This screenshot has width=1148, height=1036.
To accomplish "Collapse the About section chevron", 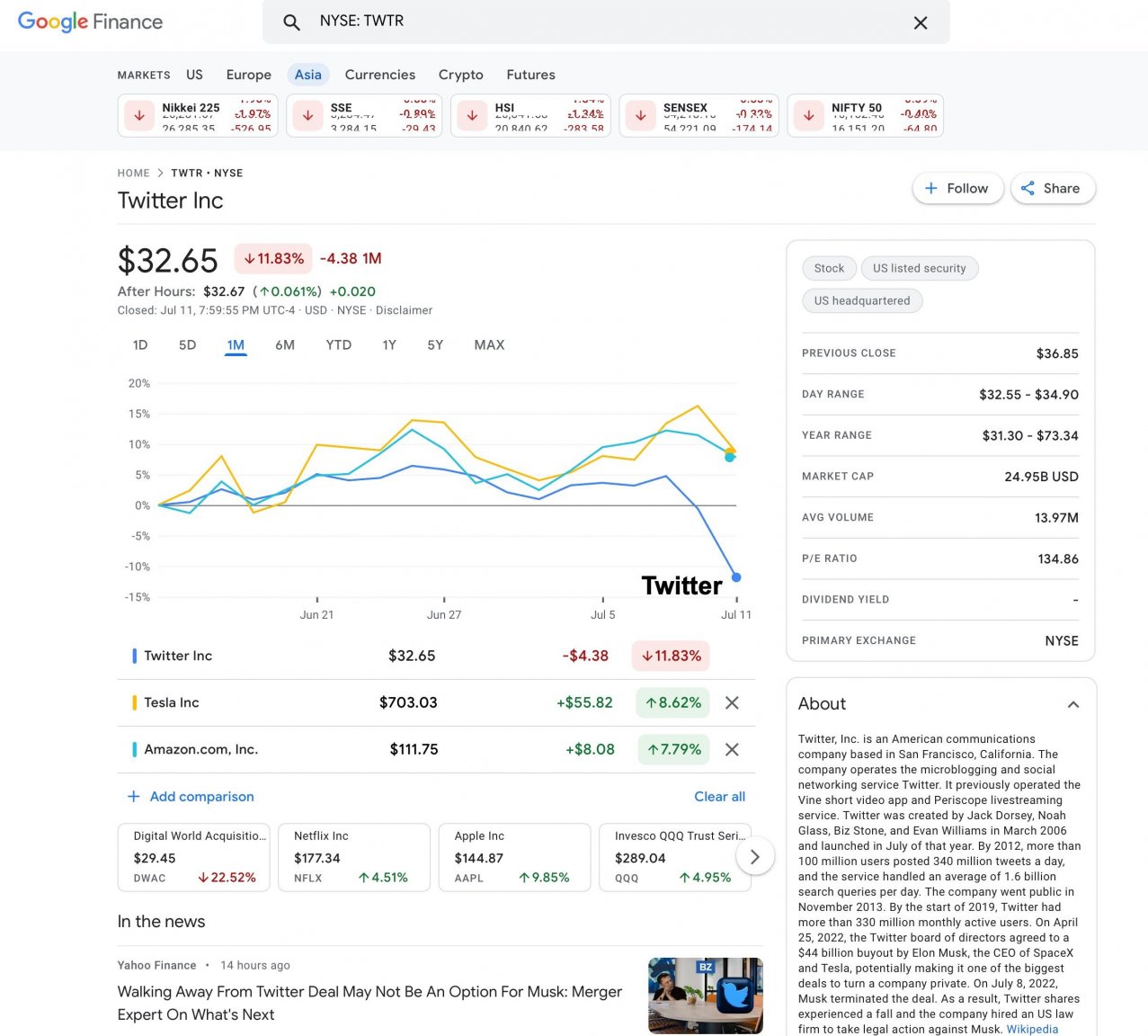I will click(1073, 704).
